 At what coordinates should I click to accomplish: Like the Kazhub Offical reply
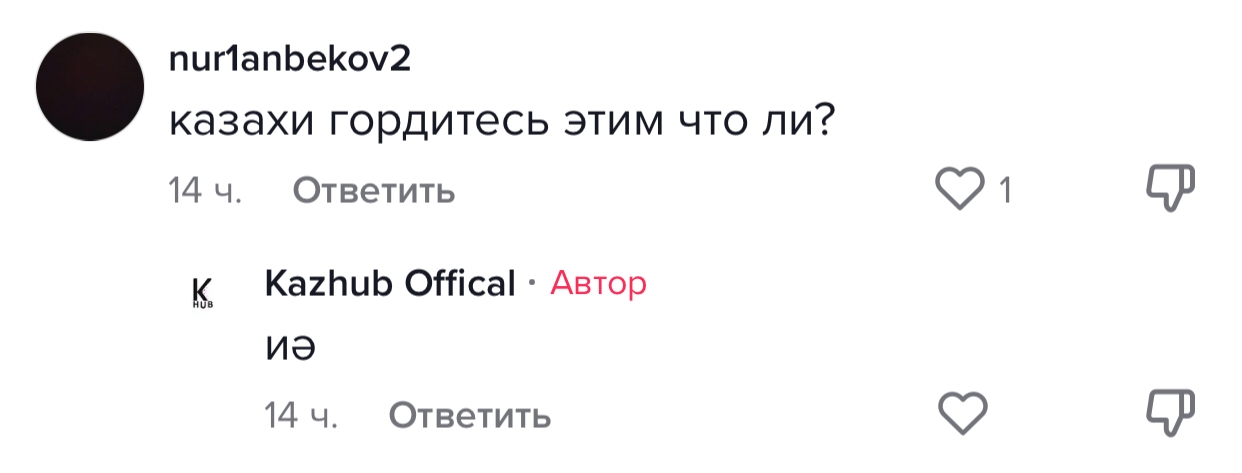964,412
